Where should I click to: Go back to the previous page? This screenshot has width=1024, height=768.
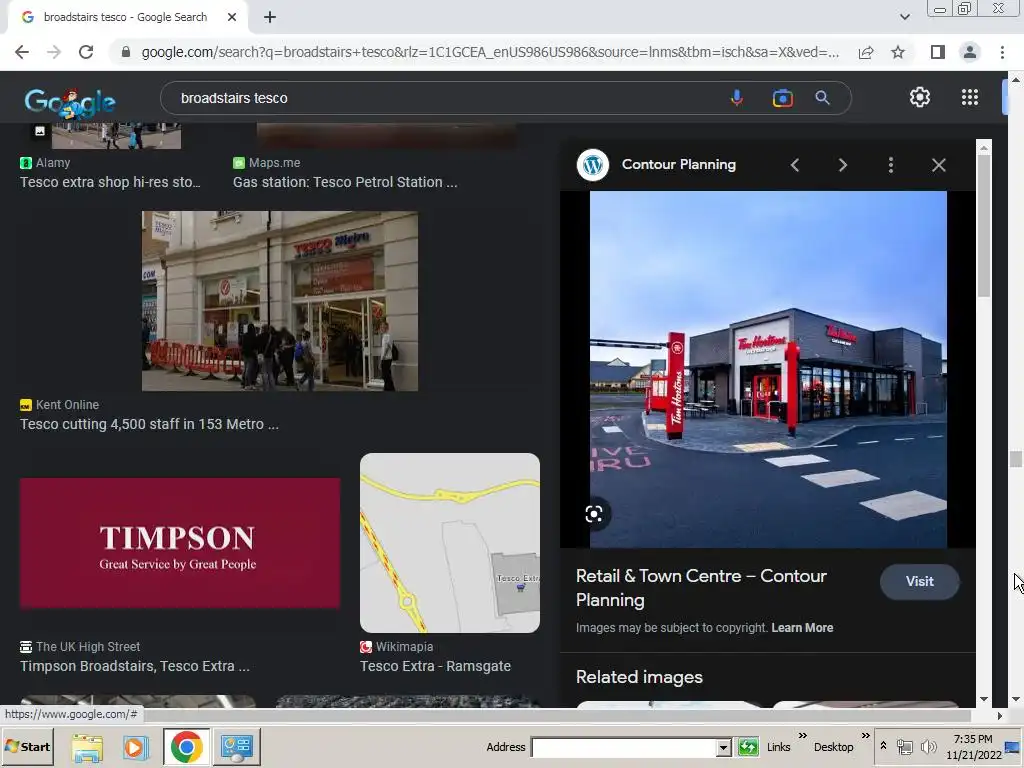(22, 52)
